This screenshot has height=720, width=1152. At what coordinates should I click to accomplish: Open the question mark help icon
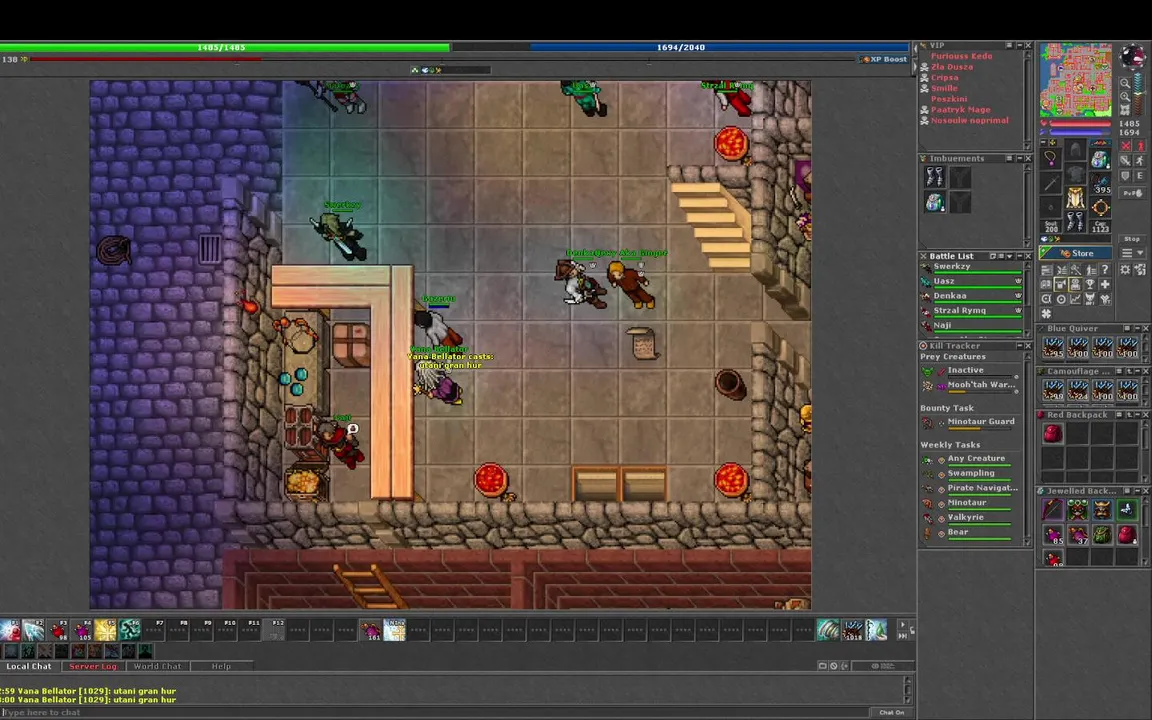click(1105, 270)
